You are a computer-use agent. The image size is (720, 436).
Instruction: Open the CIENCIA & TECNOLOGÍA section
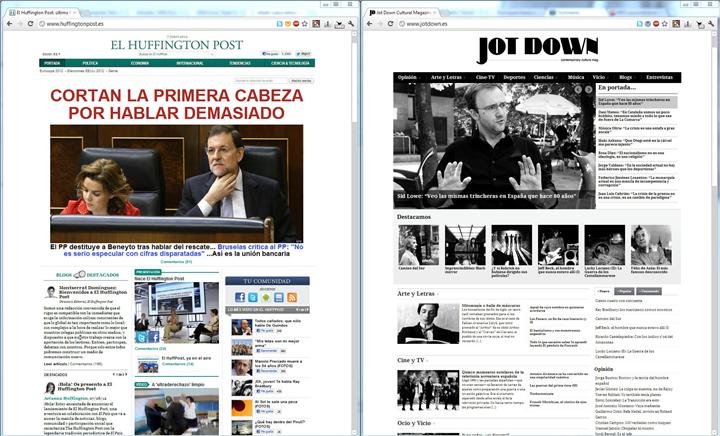(290, 63)
